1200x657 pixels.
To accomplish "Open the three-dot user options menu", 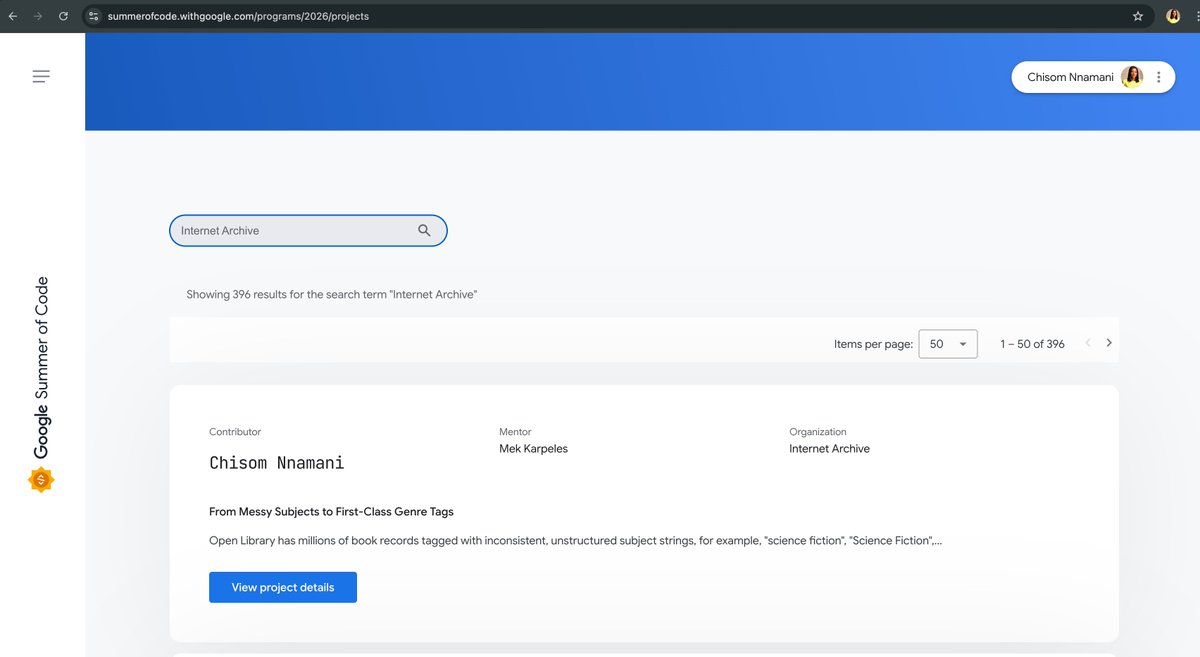I will (x=1158, y=77).
